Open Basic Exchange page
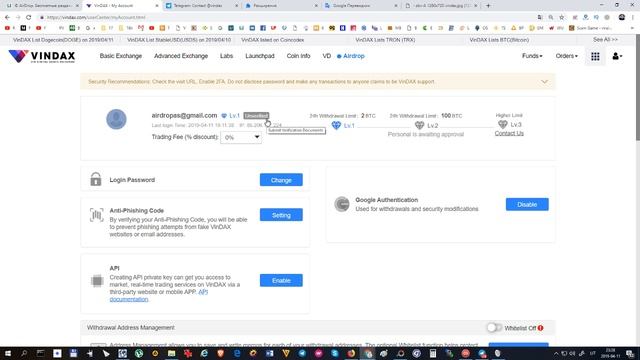The image size is (640, 360). click(121, 56)
